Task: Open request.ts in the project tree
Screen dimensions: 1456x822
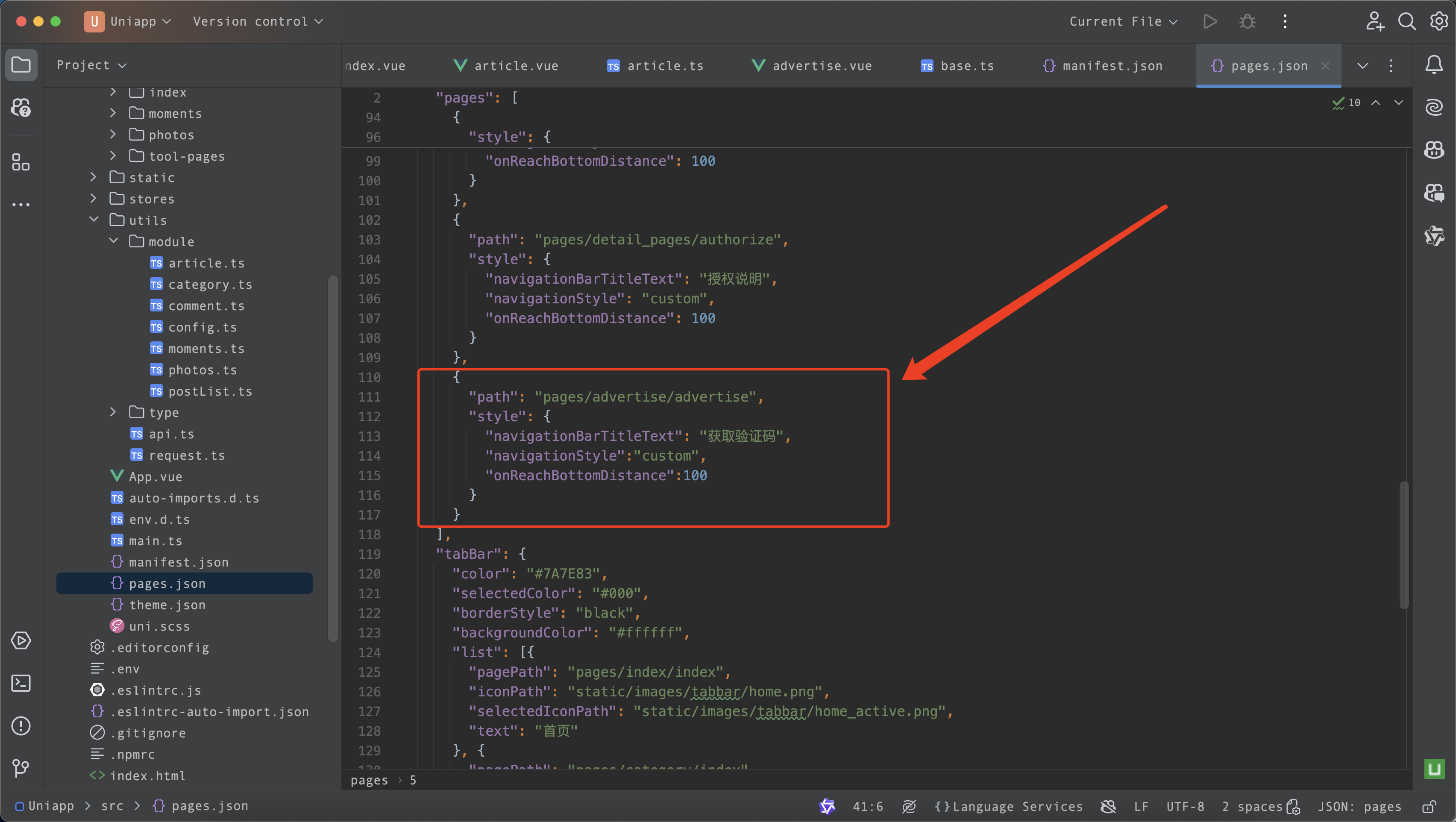Action: click(187, 456)
